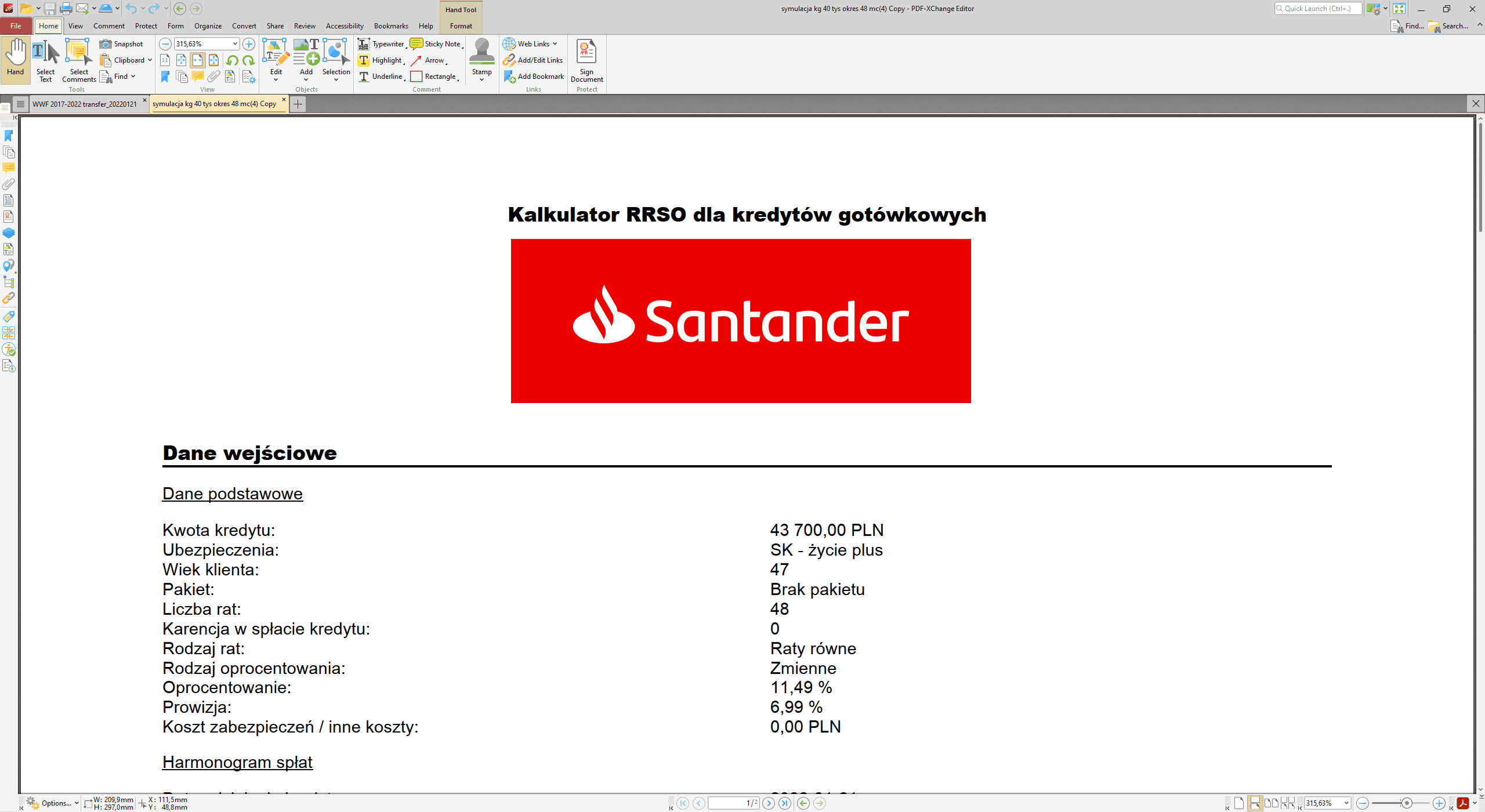Open Bookmarks pane in left sidebar
This screenshot has height=812, width=1485.
(9, 136)
